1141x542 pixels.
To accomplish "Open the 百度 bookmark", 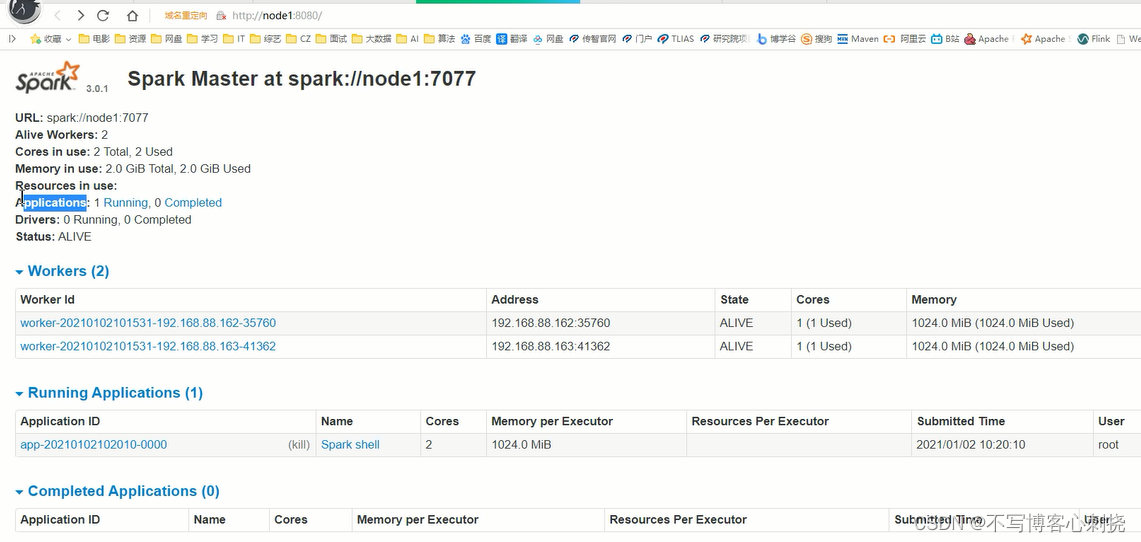I will pos(476,39).
